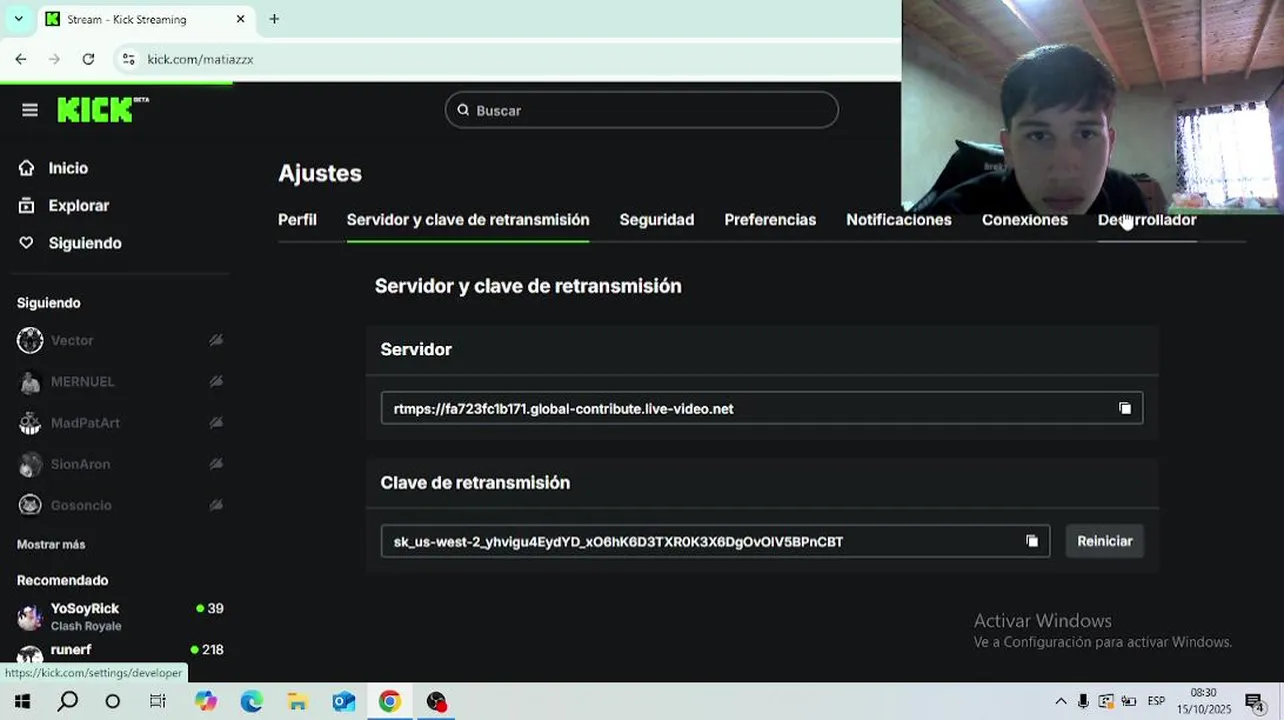1284x720 pixels.
Task: Open the Conexiones tab
Action: pyautogui.click(x=1025, y=220)
